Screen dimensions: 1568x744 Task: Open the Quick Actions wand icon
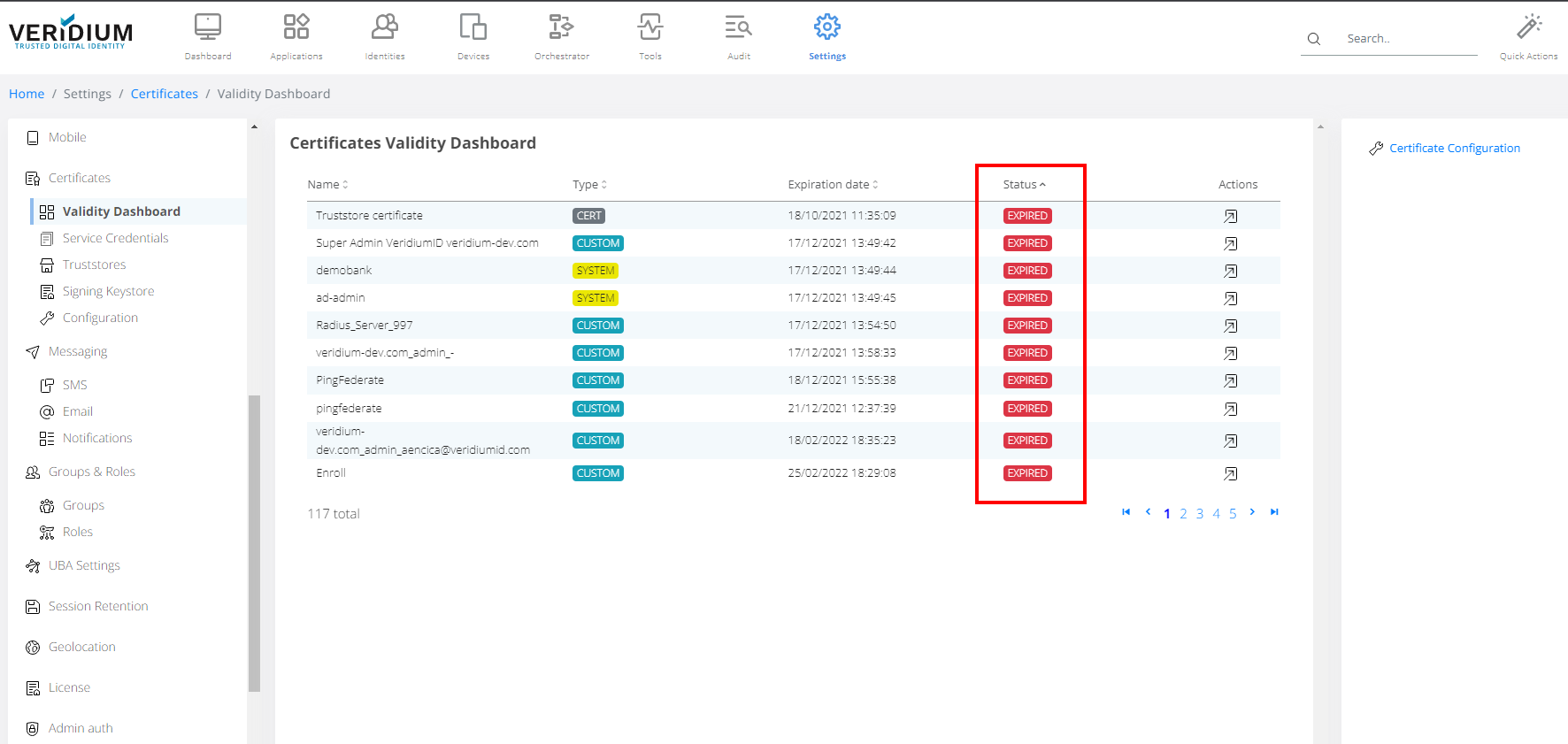click(1528, 27)
